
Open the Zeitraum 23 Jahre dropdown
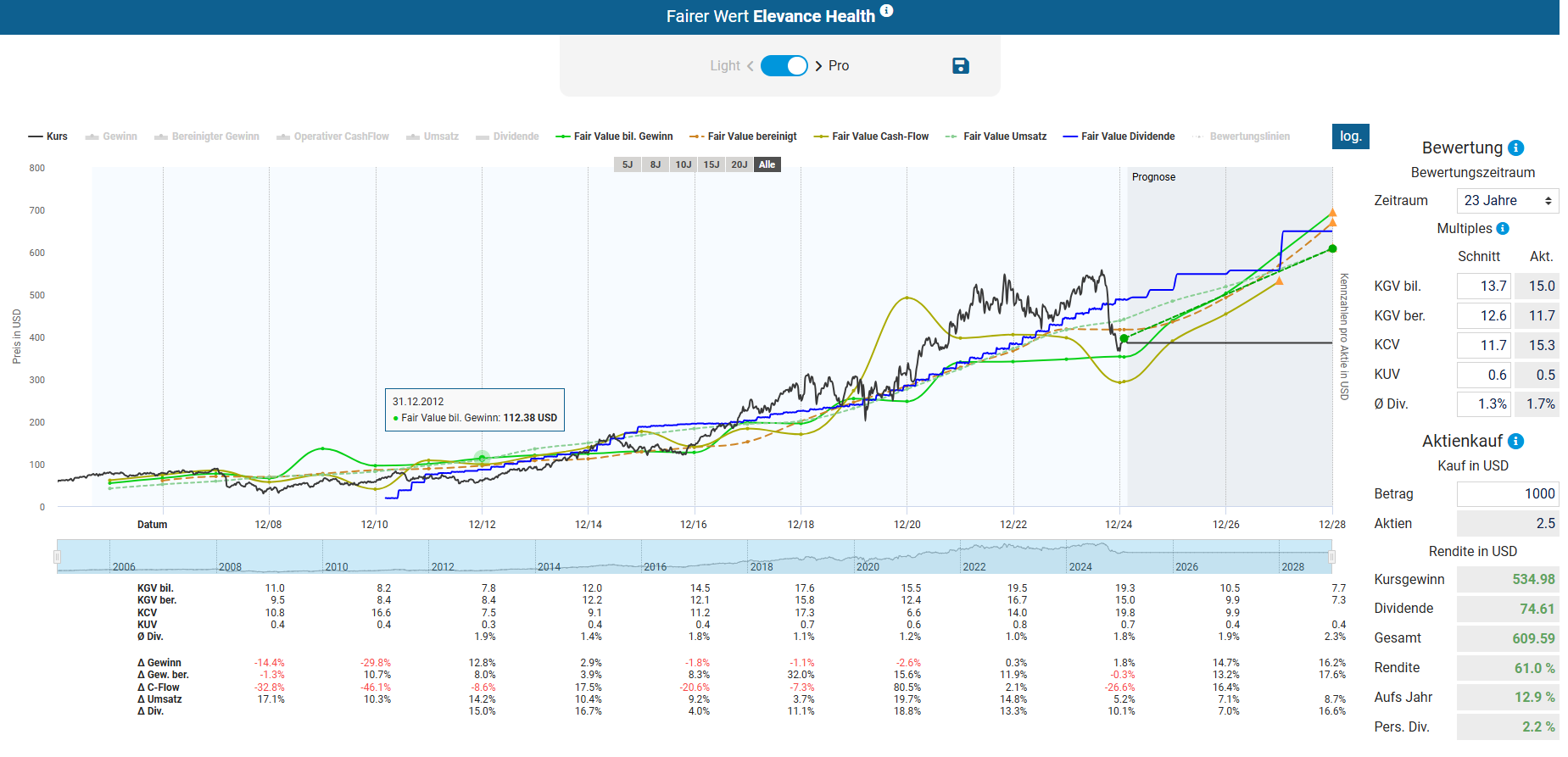tap(1507, 201)
